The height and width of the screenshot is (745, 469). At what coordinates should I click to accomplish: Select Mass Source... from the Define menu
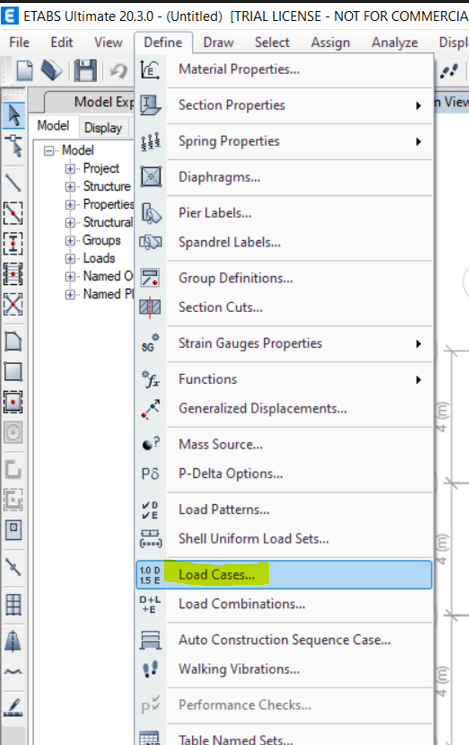[220, 444]
